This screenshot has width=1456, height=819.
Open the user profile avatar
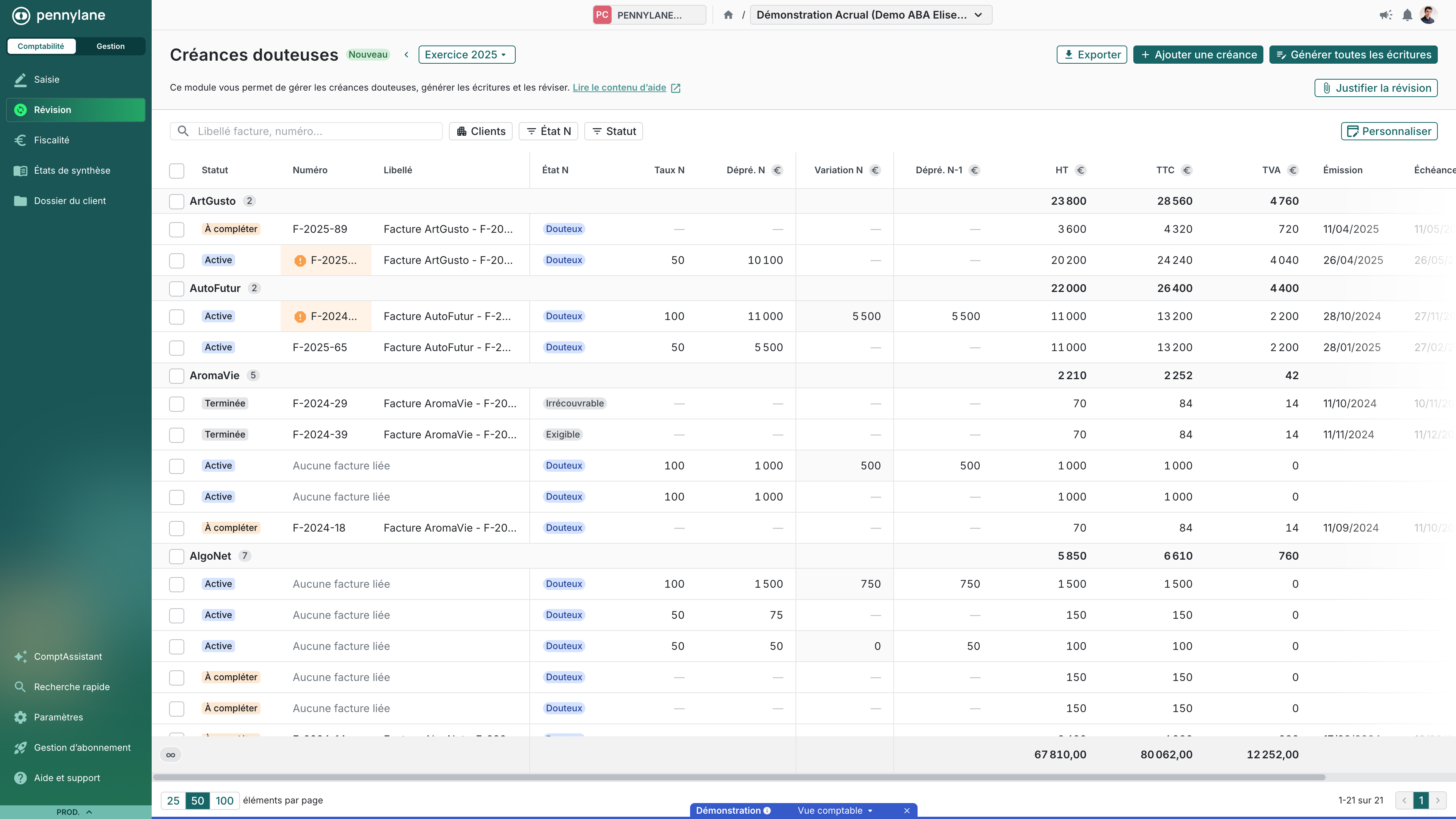click(x=1428, y=15)
